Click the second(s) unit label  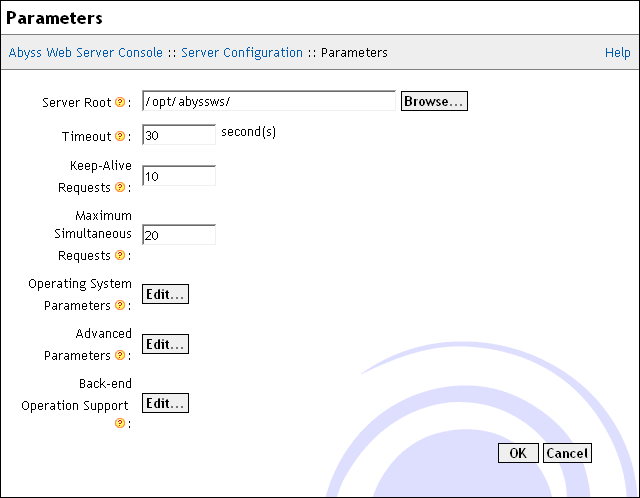click(x=249, y=132)
